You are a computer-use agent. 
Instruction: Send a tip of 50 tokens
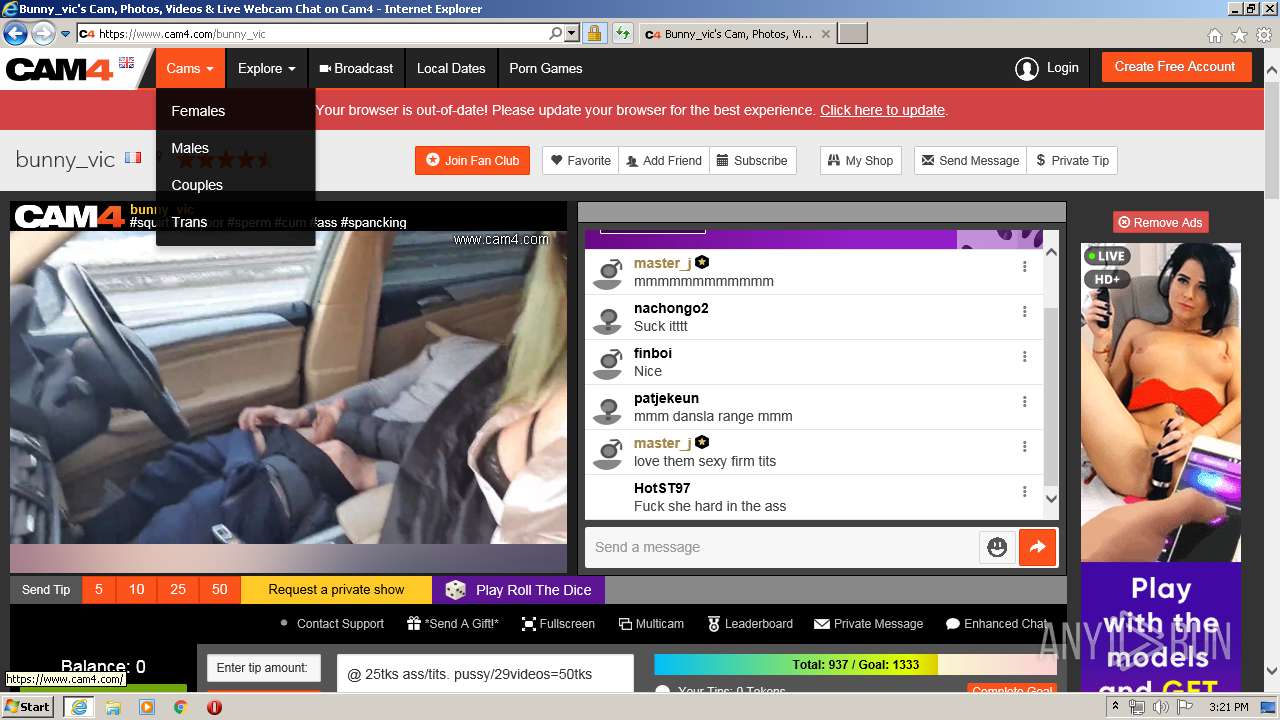pyautogui.click(x=220, y=590)
